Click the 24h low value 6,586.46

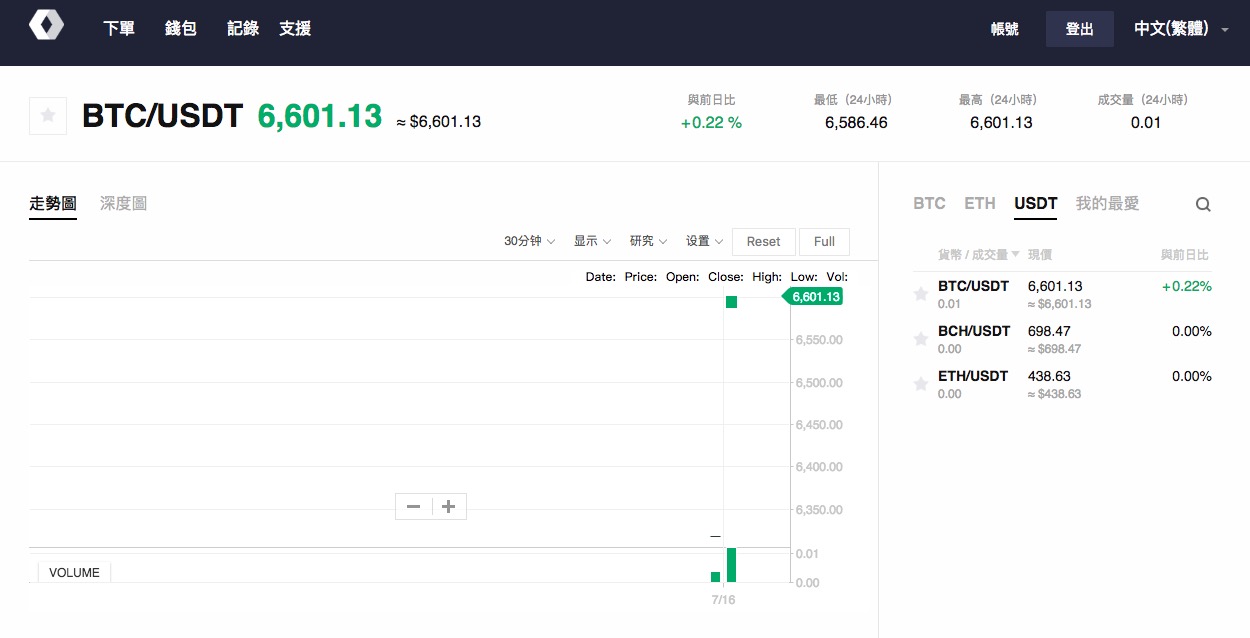[856, 123]
